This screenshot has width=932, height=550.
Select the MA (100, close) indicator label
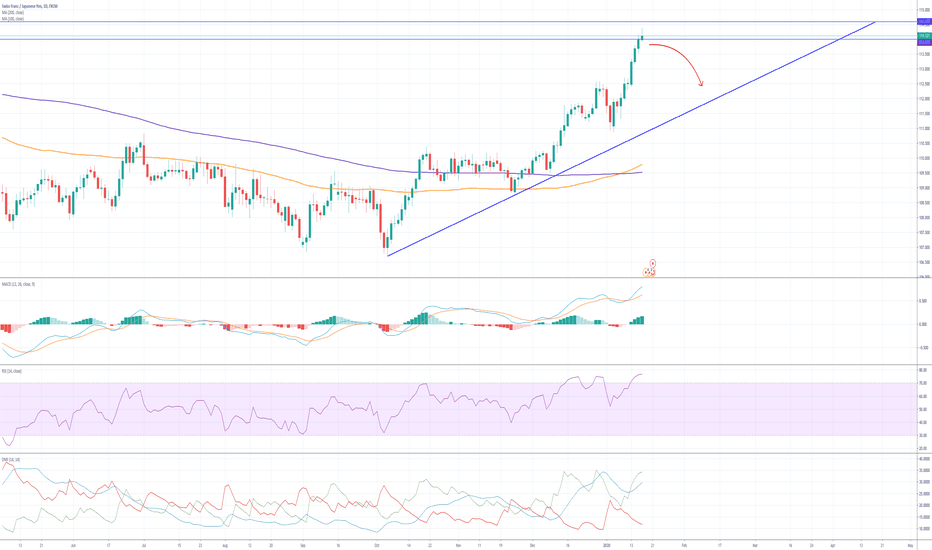(13, 18)
